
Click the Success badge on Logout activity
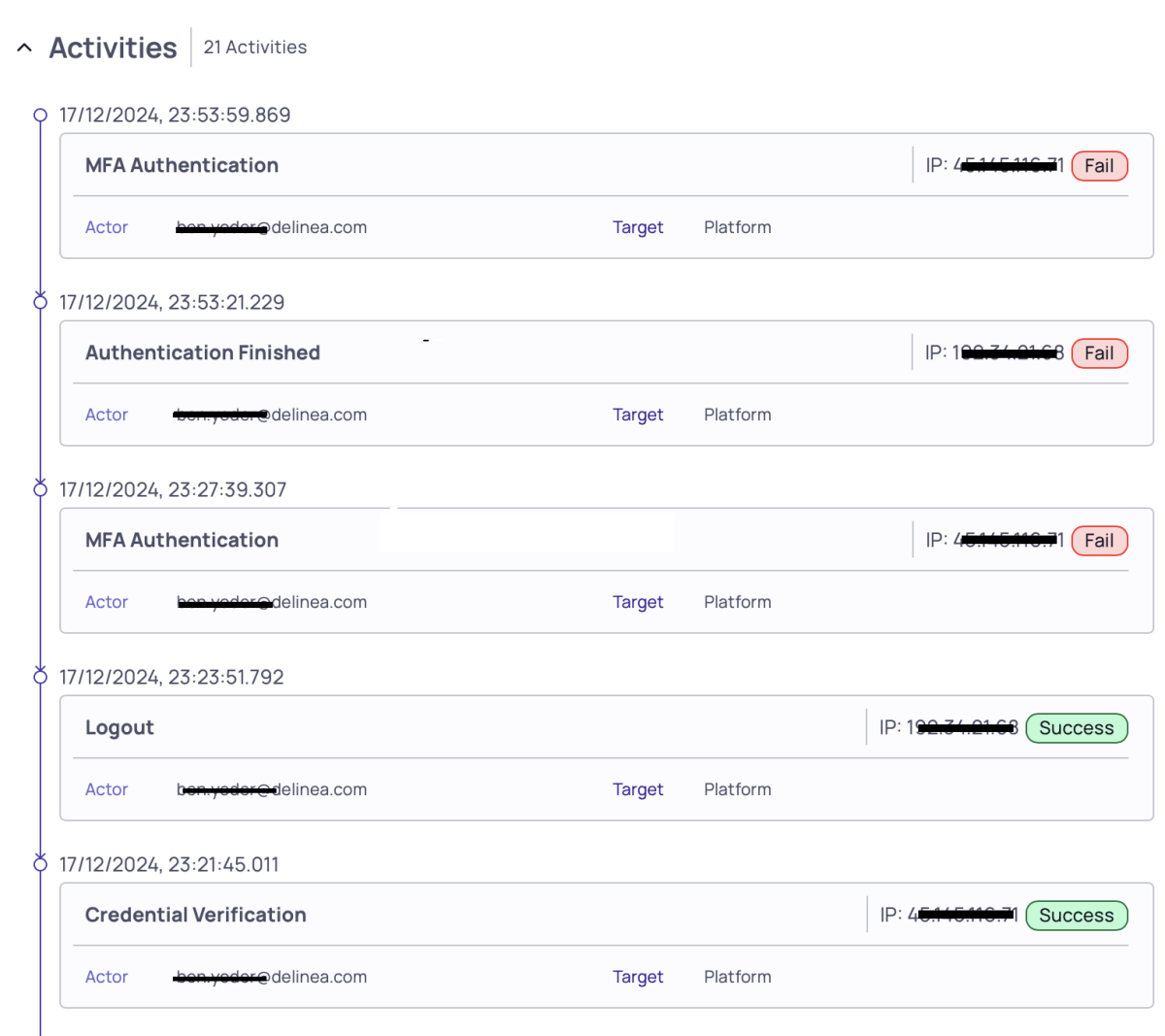(1076, 728)
